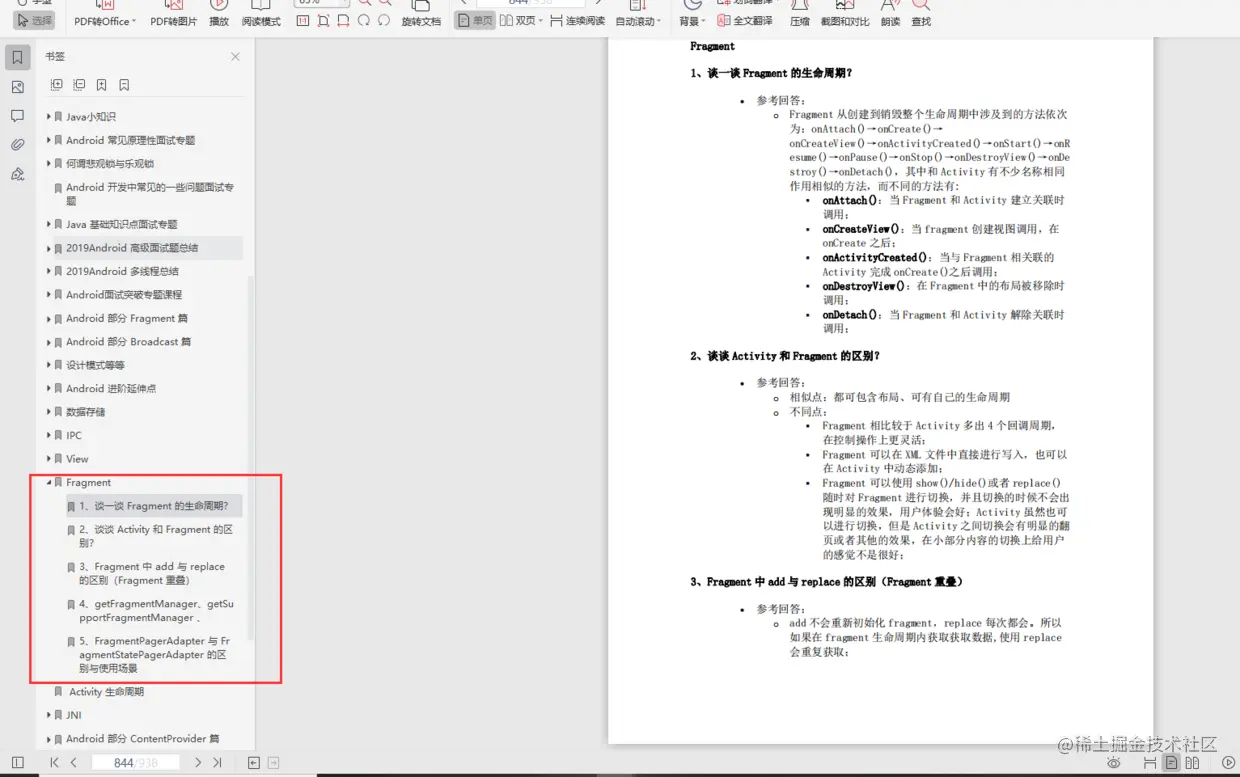
Task: Go to the first page button
Action: point(54,763)
